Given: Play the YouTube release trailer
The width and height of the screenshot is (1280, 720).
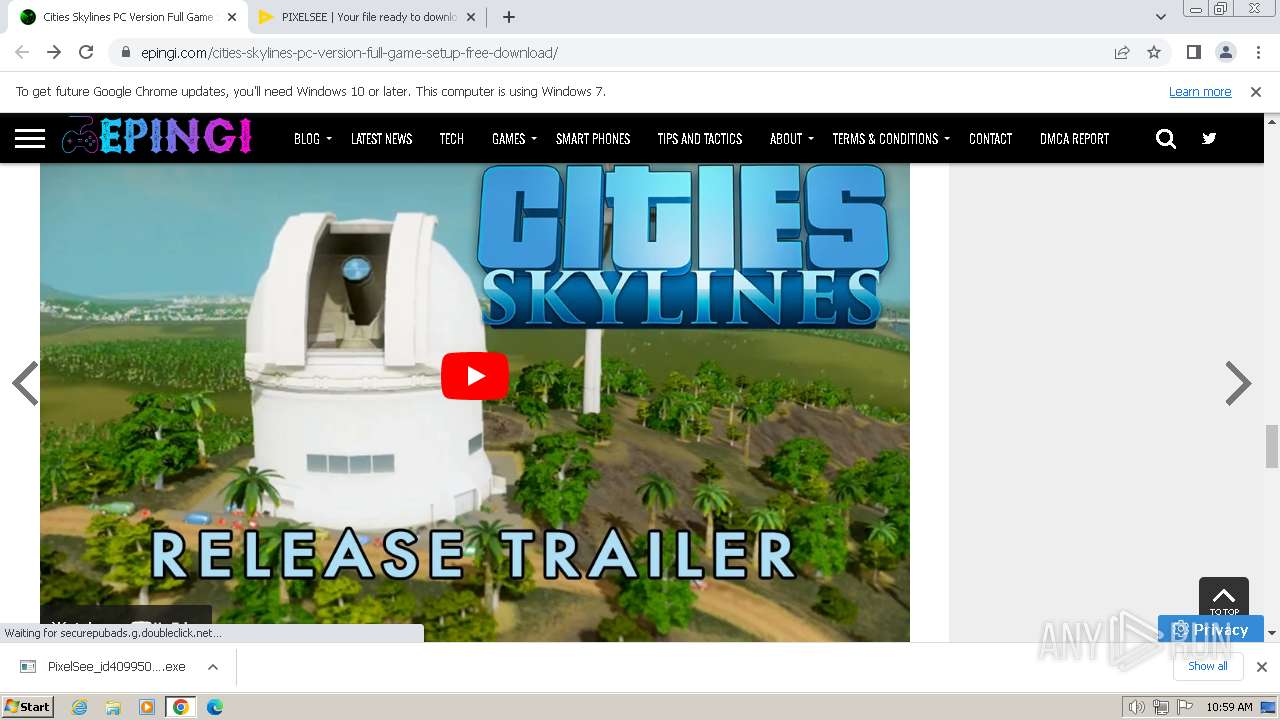Looking at the screenshot, I should point(475,376).
